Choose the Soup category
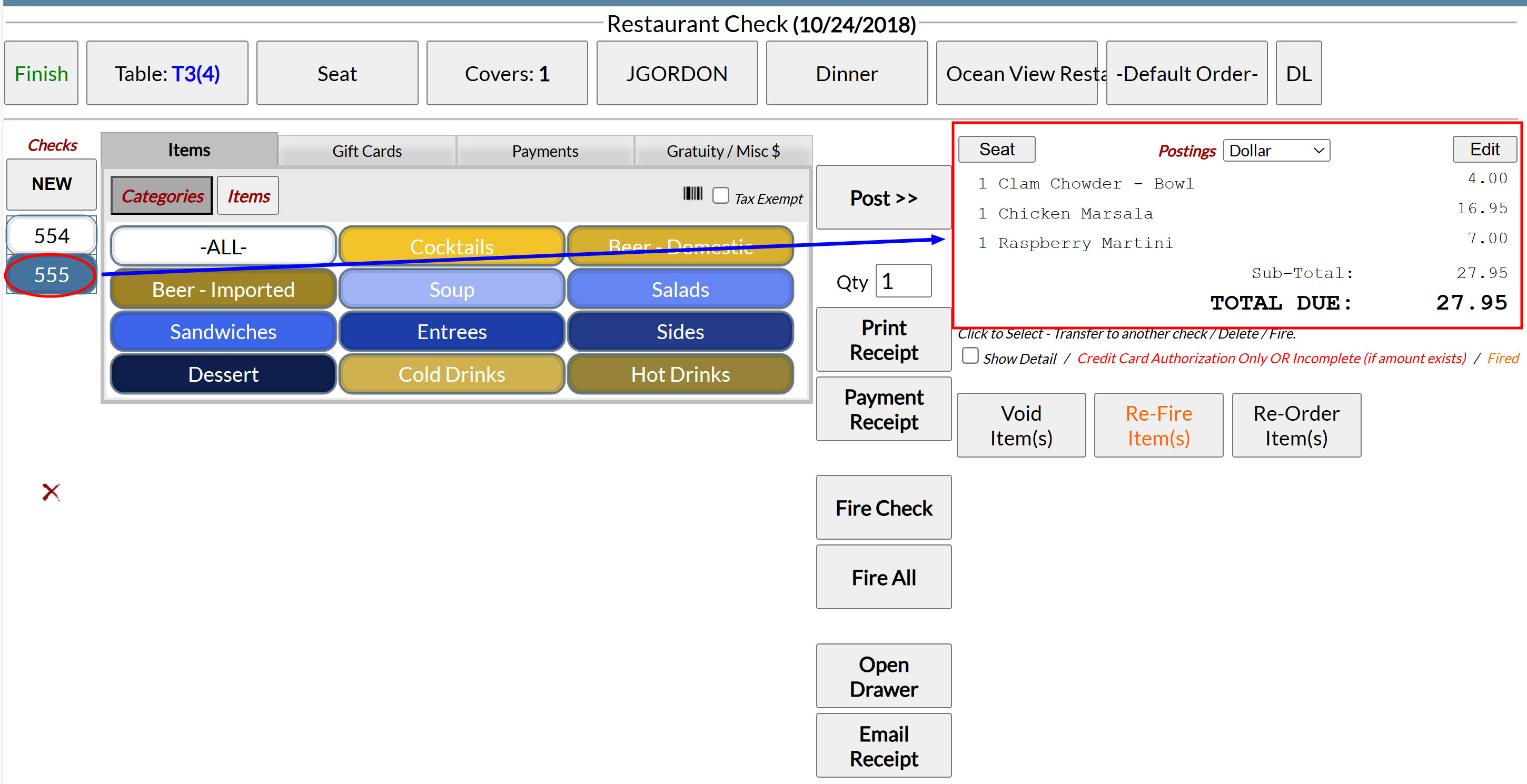Image resolution: width=1527 pixels, height=784 pixels. point(452,289)
